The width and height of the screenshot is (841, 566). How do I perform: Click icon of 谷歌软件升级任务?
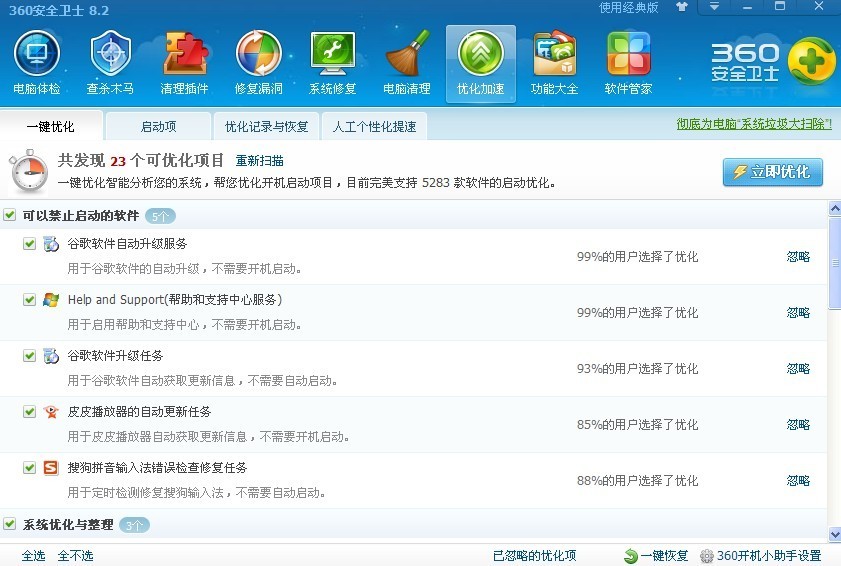pos(51,356)
